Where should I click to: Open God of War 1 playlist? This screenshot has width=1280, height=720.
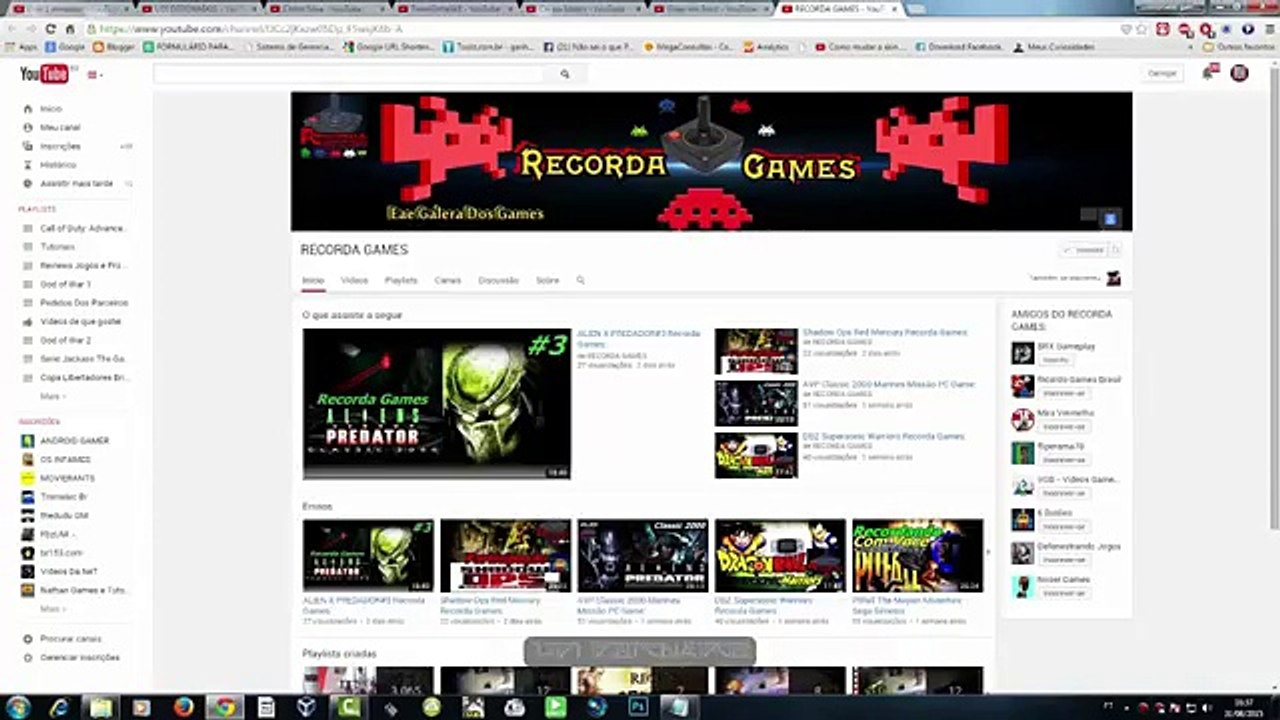click(65, 284)
